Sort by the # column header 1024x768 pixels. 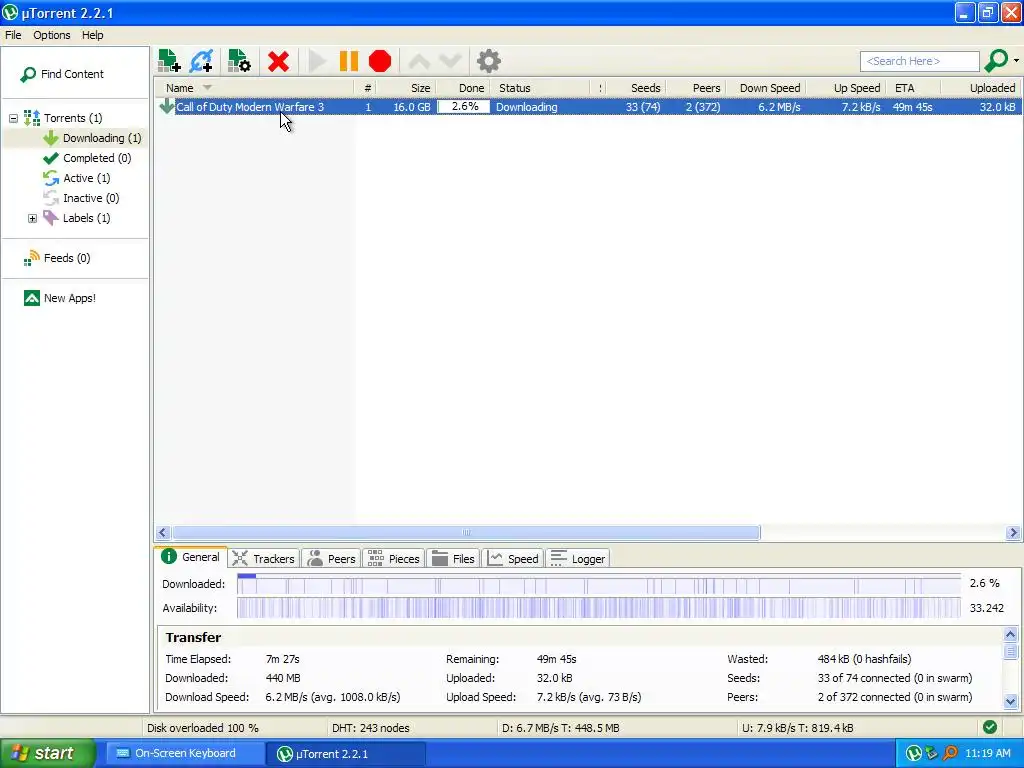(365, 88)
